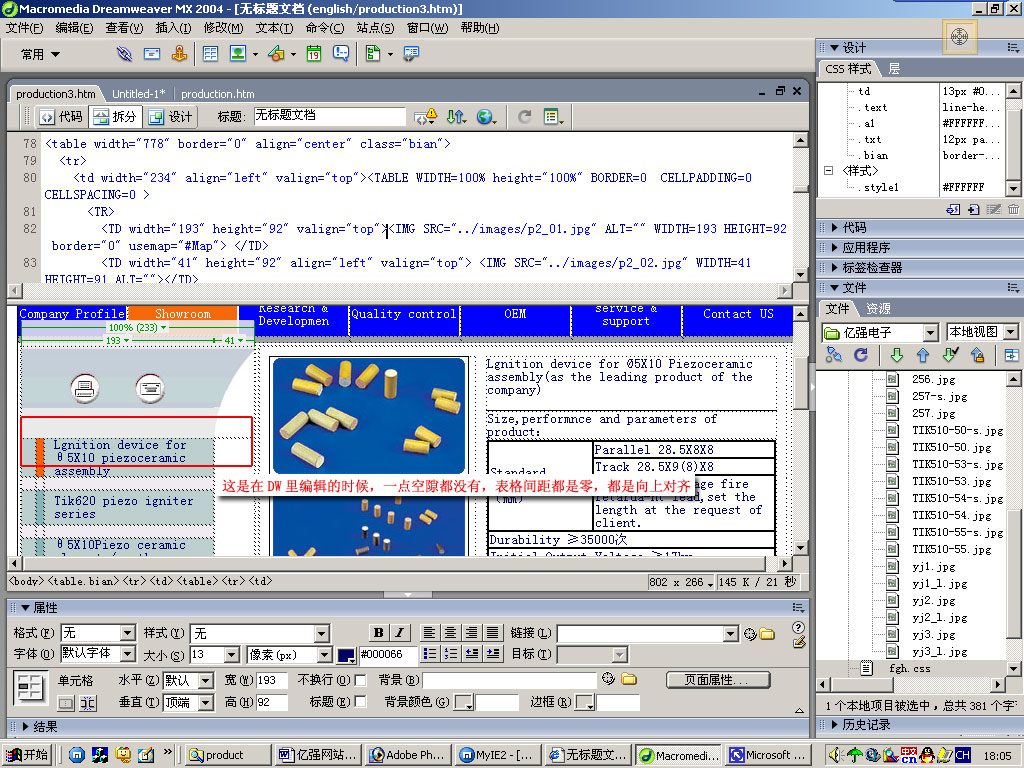Click the Preview in Browser globe icon
This screenshot has height=768, width=1024.
pyautogui.click(x=485, y=117)
